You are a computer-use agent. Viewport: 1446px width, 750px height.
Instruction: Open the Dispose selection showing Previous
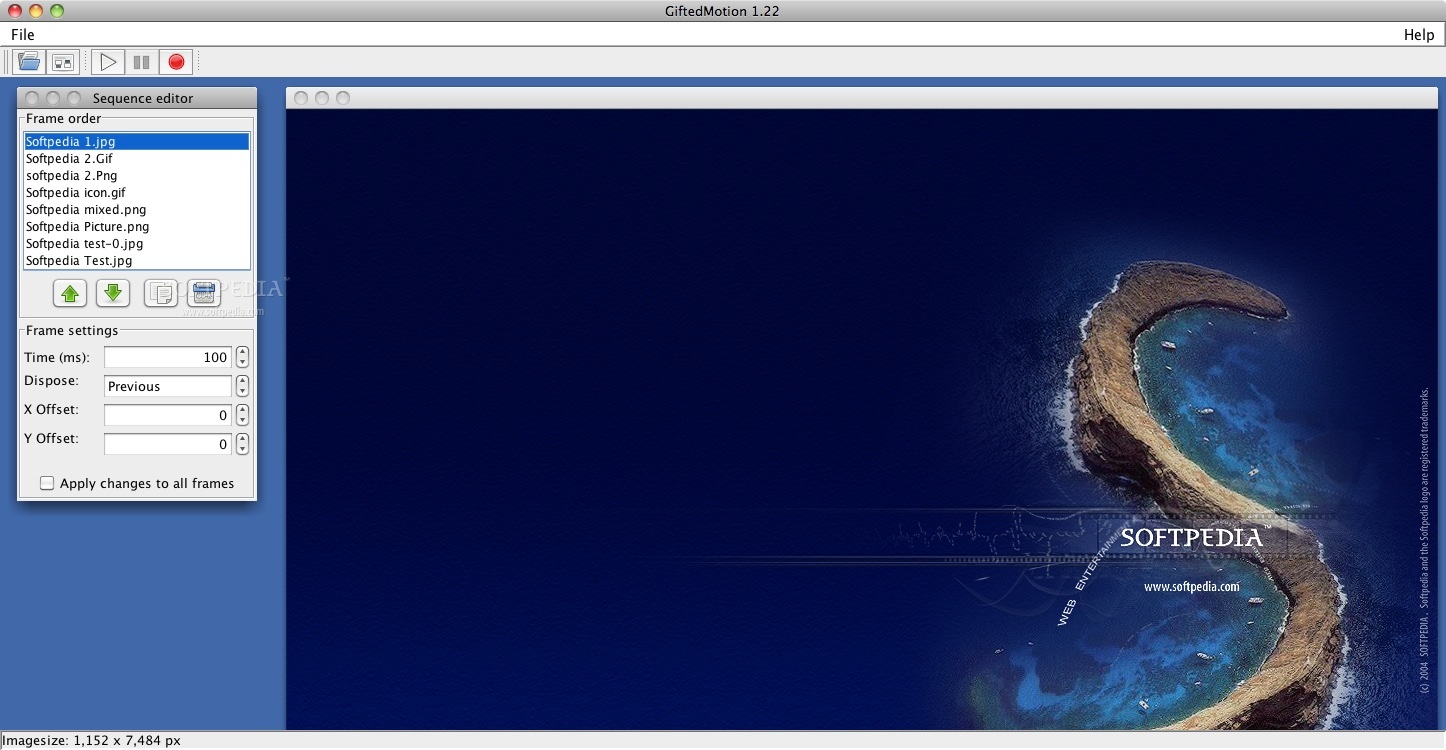(x=167, y=386)
